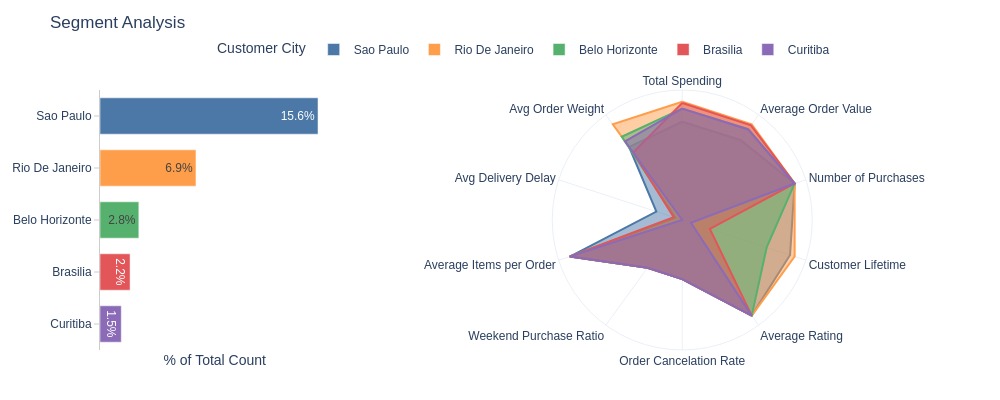The image size is (1000, 400).
Task: Click the Order Cancelation Rate axis label
Action: [x=682, y=361]
